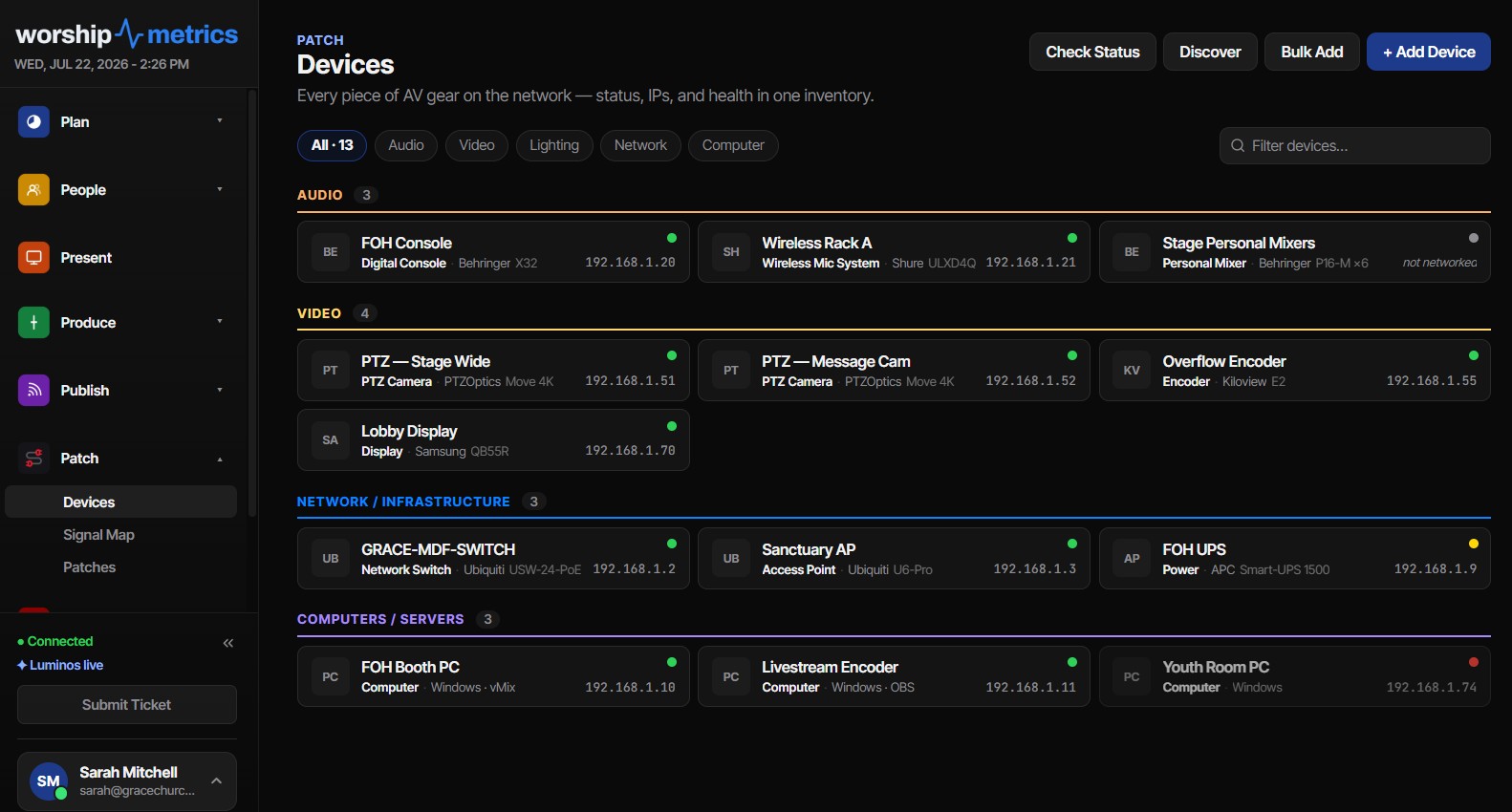This screenshot has height=812, width=1512.
Task: Click the search icon in filter box
Action: pos(1238,146)
